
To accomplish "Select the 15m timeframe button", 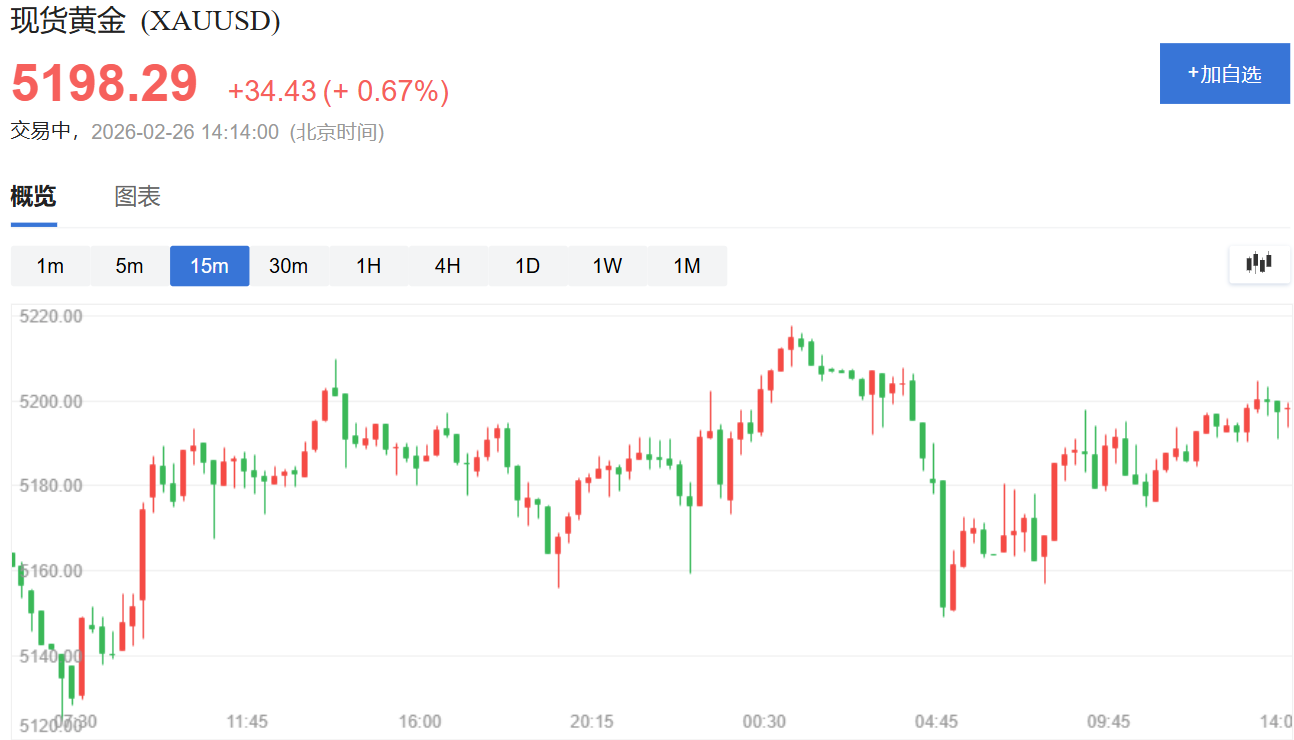I will 209,266.
